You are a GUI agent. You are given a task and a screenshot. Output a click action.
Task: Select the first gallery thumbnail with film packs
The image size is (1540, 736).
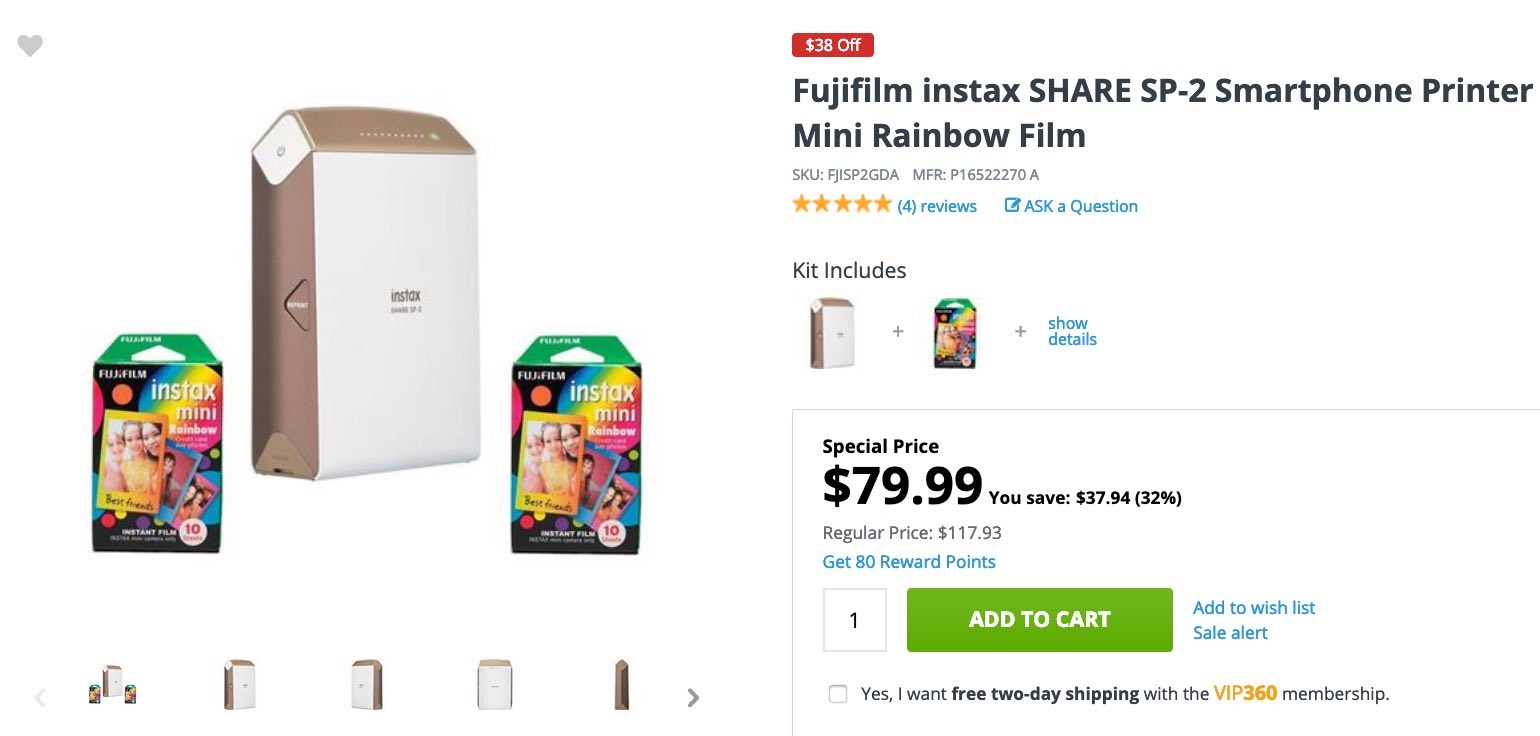coord(112,685)
